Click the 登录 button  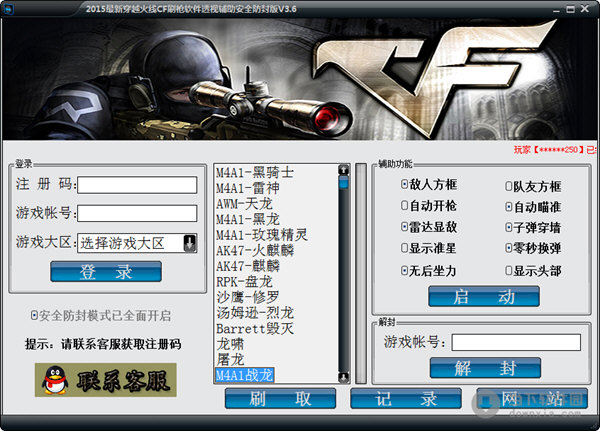click(106, 271)
